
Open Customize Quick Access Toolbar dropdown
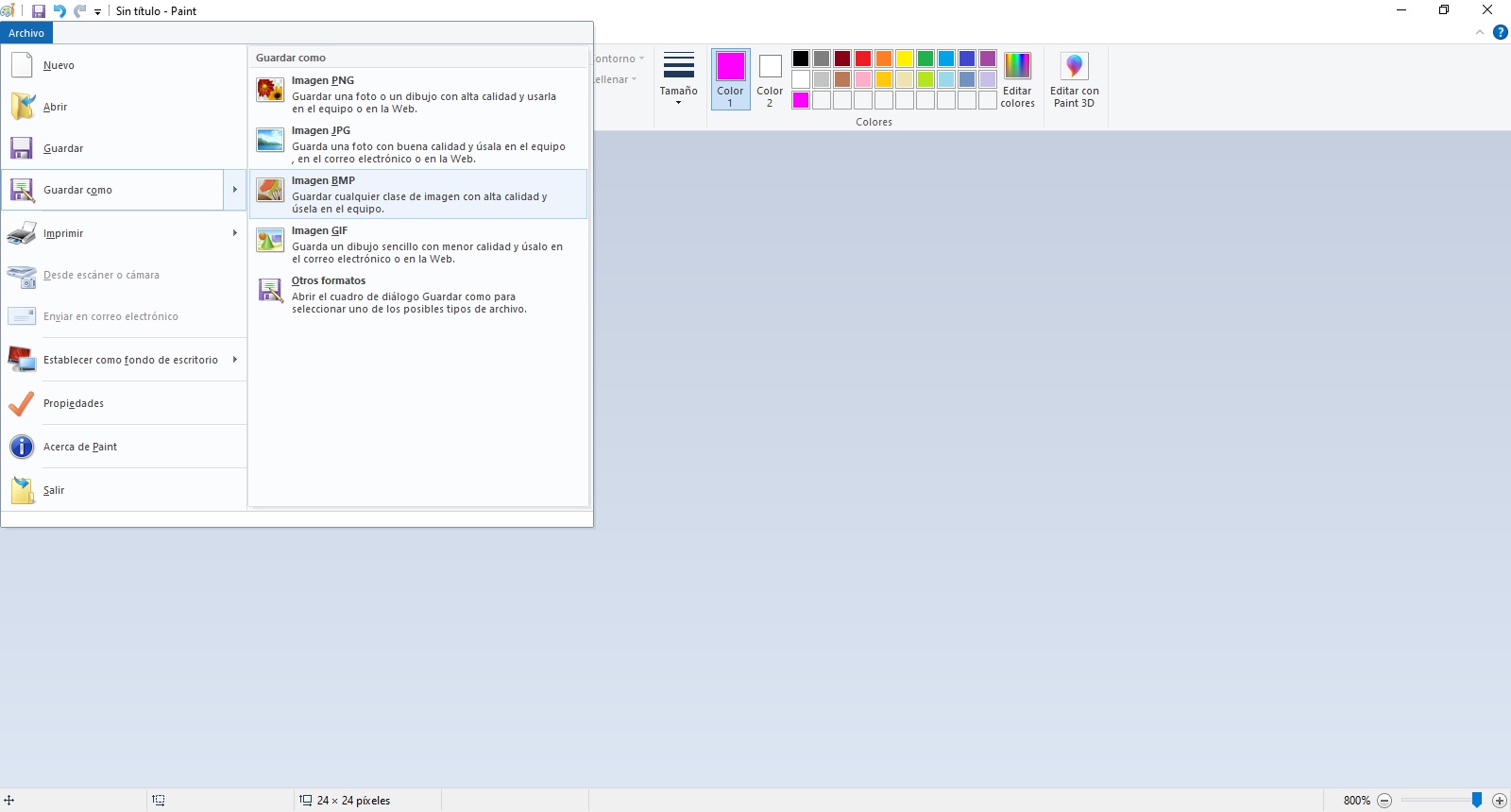(98, 12)
